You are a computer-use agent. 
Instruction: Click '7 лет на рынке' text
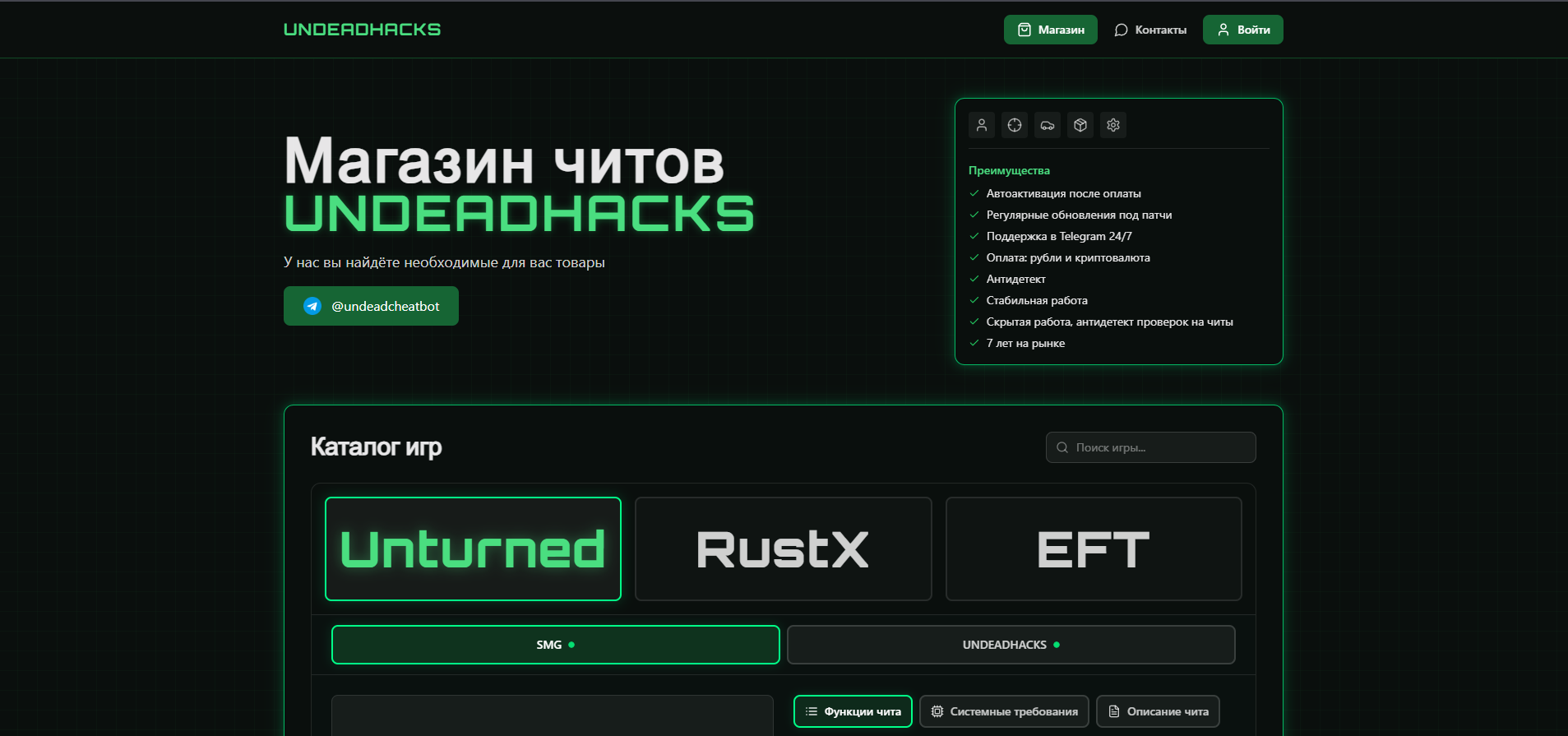(x=1025, y=343)
